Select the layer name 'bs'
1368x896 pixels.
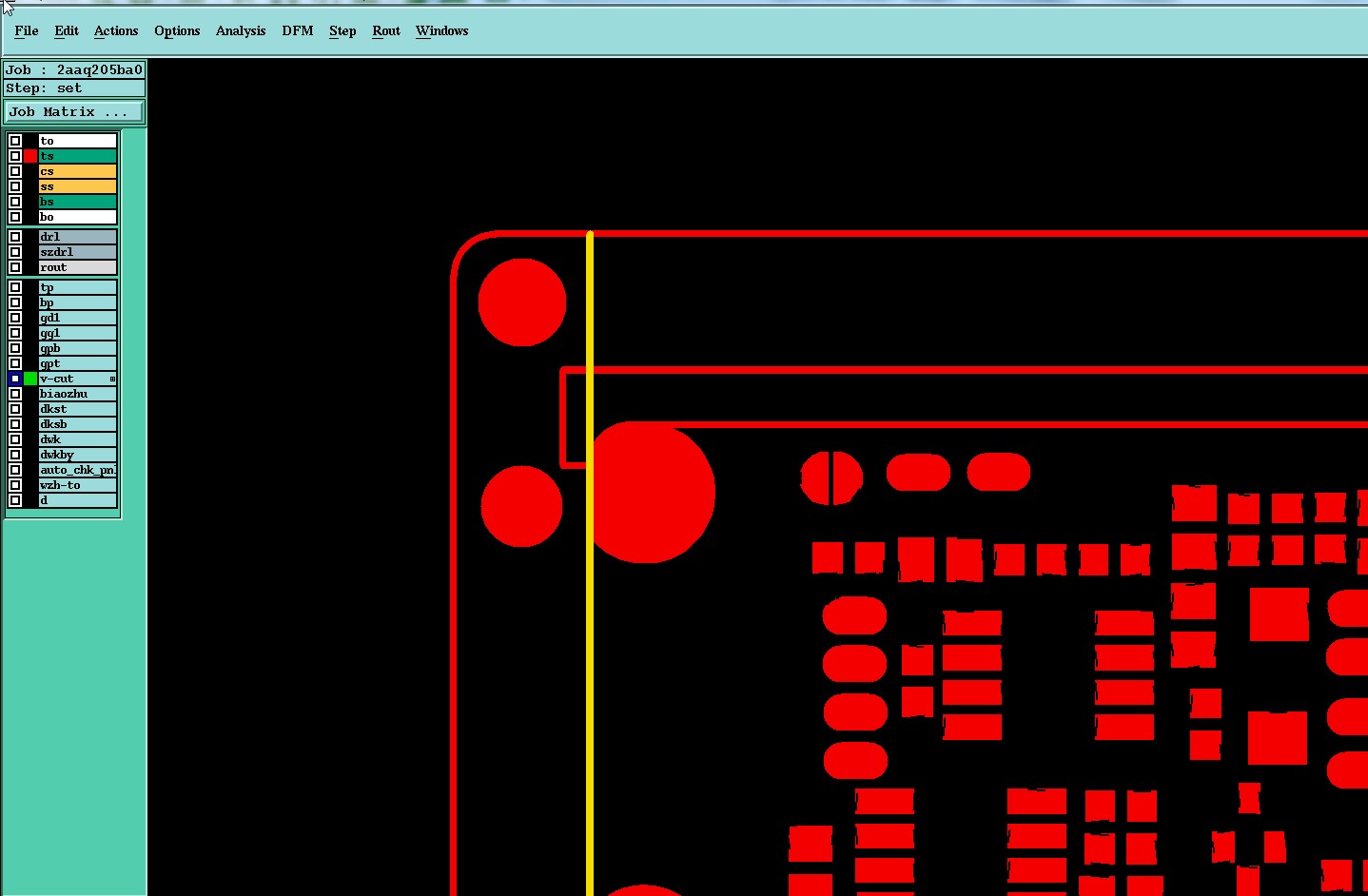coord(78,202)
